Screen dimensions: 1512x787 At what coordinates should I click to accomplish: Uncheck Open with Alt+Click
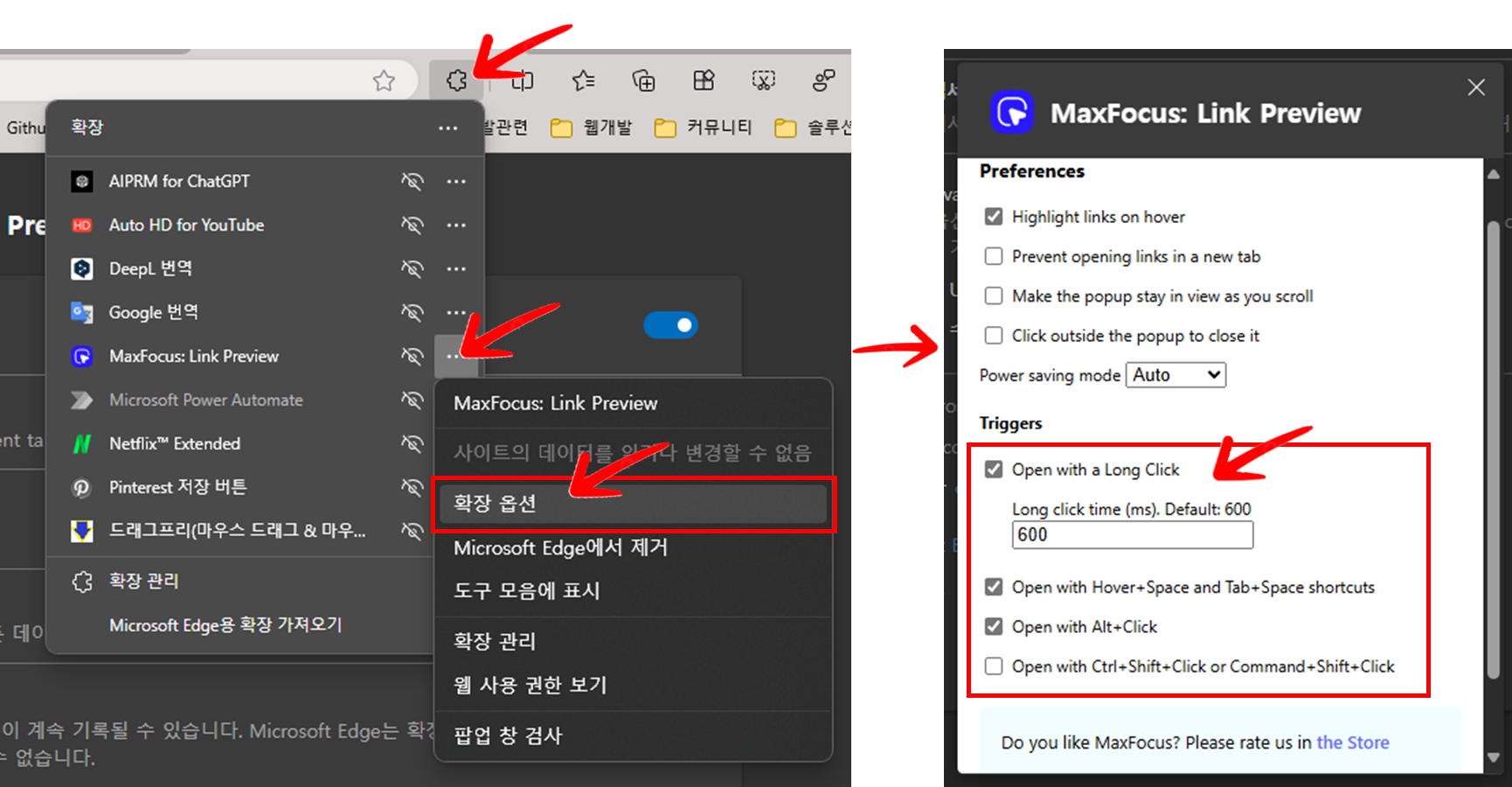point(994,626)
